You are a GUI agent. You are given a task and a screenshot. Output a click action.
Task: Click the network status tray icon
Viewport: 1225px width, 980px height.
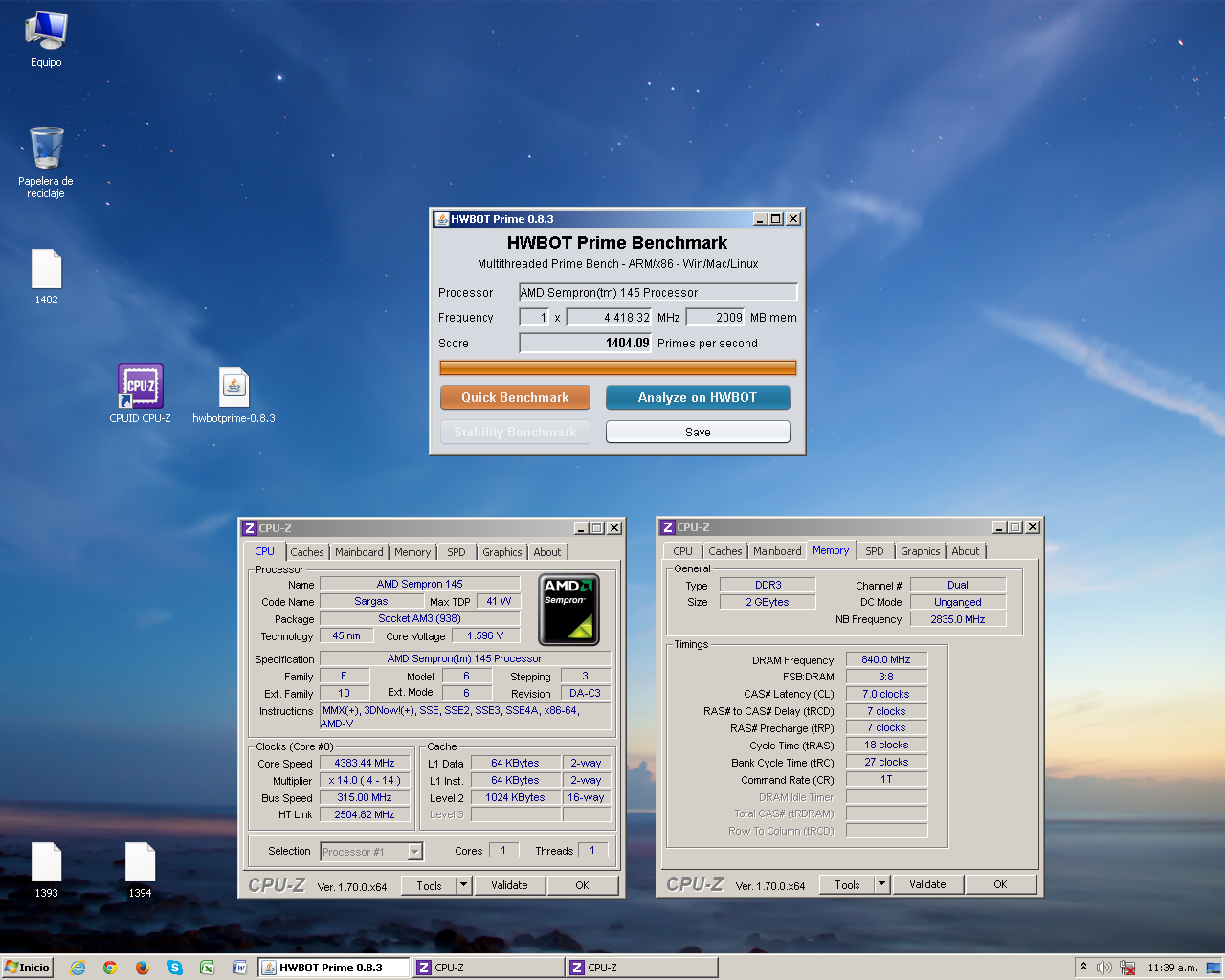click(x=1127, y=968)
